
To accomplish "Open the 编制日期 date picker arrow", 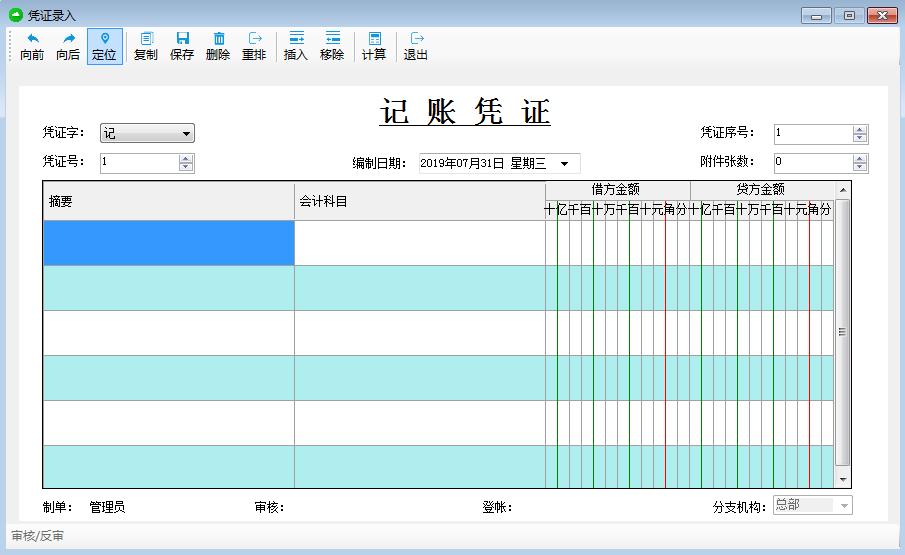I will coord(564,163).
